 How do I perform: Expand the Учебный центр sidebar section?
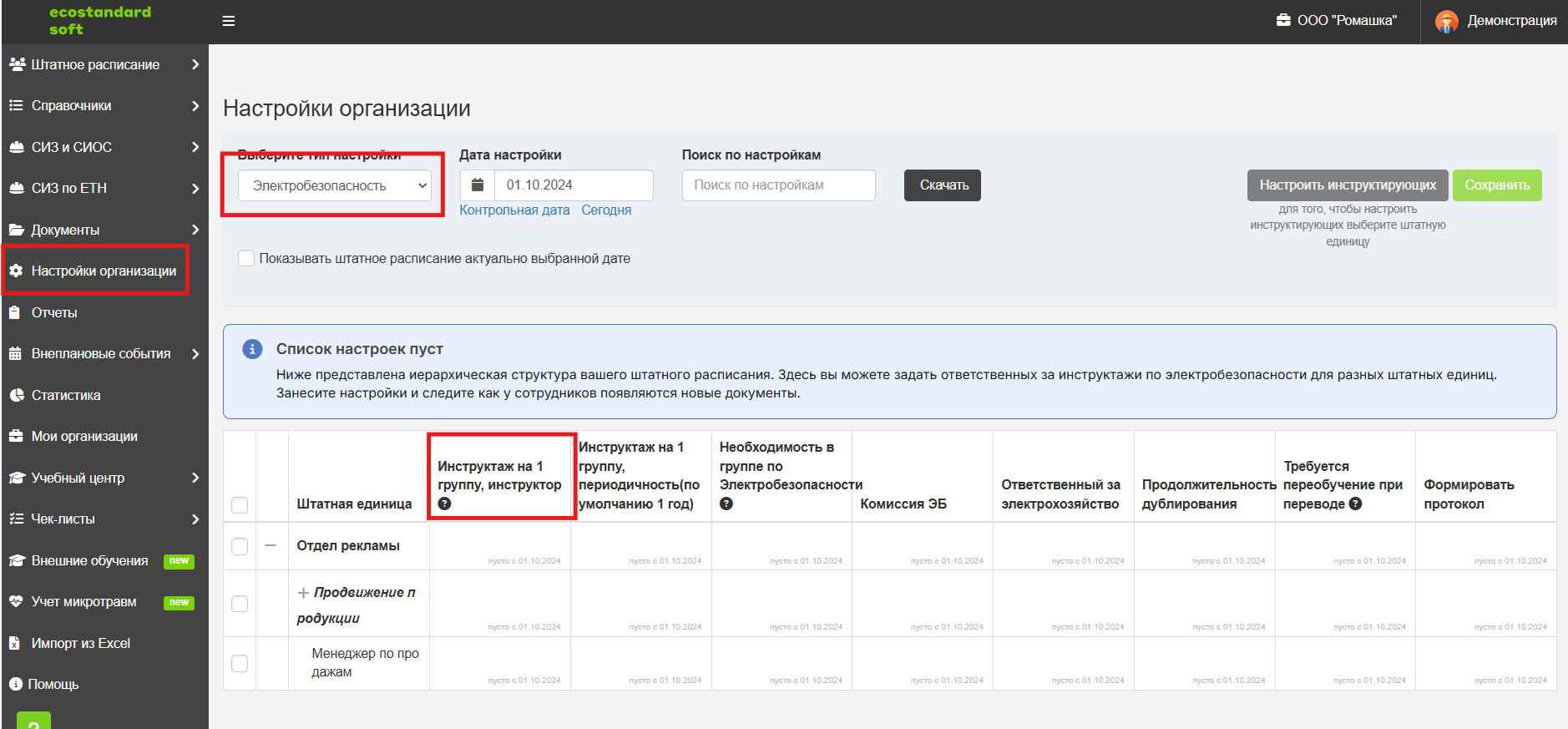point(104,478)
